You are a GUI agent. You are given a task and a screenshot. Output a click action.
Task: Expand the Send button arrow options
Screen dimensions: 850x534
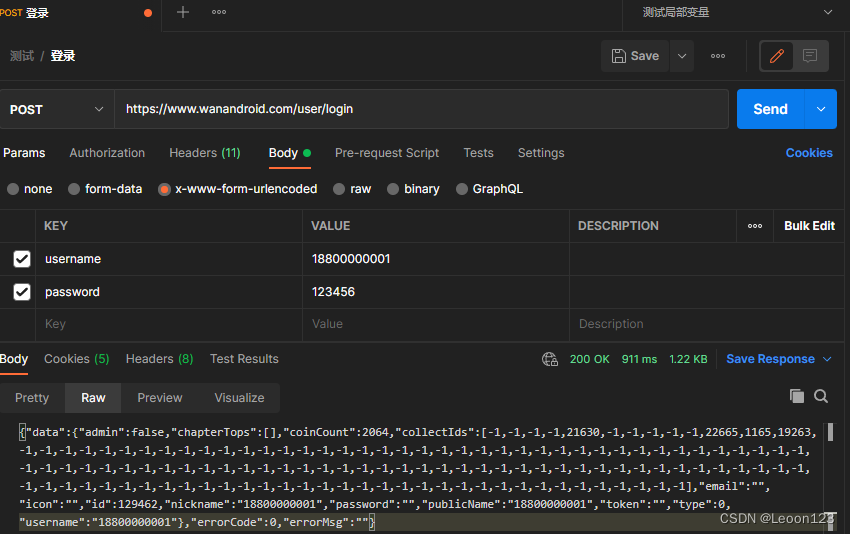(821, 109)
